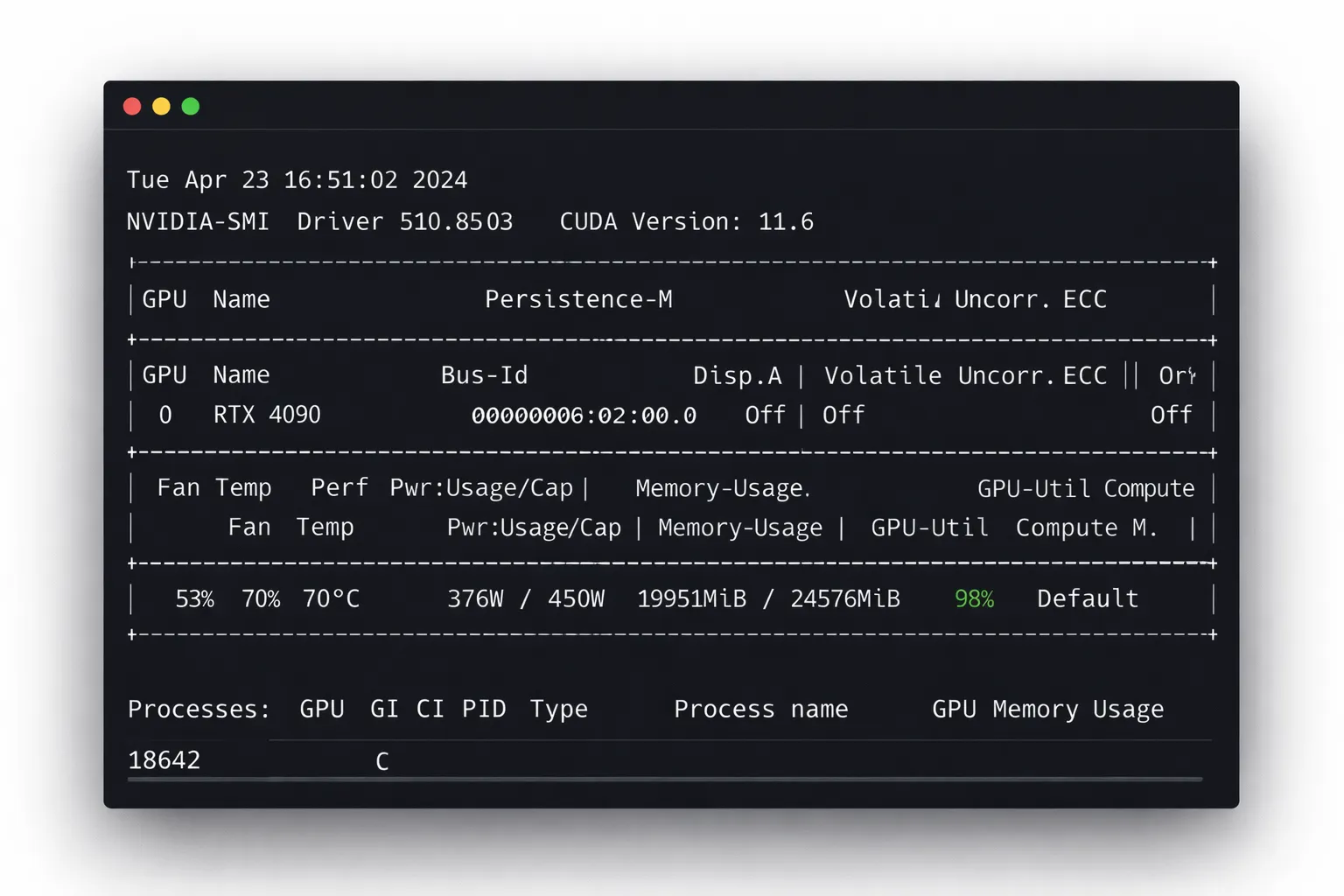
Task: Click the fan value '53%'
Action: (x=194, y=598)
